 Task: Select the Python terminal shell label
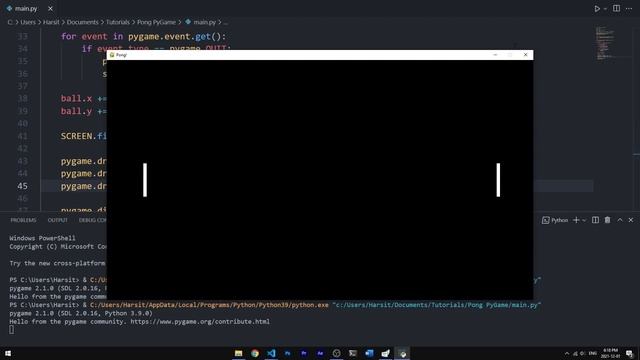click(x=555, y=220)
